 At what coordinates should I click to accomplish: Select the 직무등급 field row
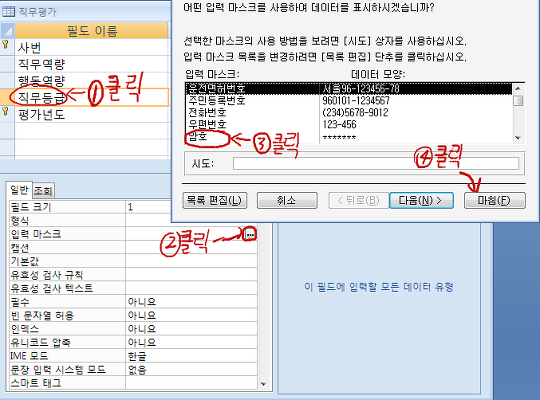click(92, 98)
